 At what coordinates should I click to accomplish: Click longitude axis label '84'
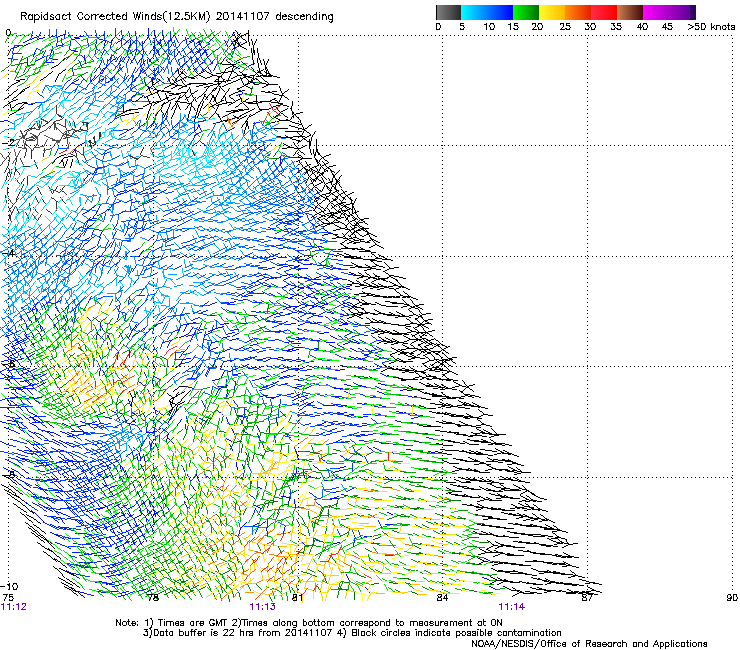[442, 598]
